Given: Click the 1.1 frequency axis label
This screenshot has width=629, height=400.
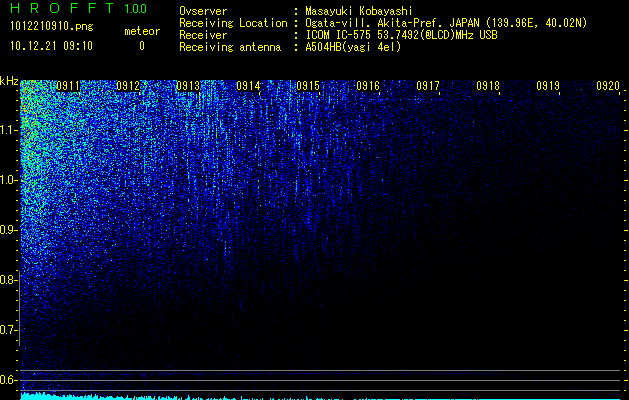Looking at the screenshot, I should [8, 130].
